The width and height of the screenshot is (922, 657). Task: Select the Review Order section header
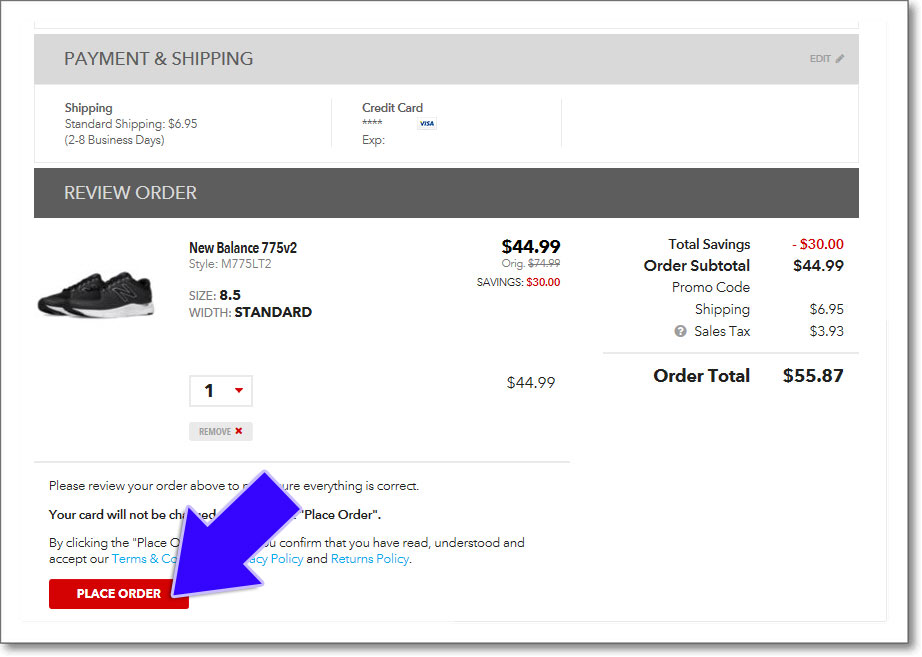pos(131,193)
